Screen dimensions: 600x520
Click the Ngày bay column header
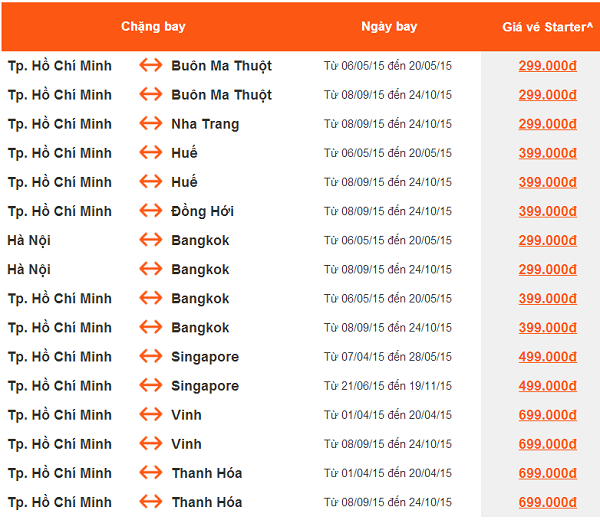(389, 26)
